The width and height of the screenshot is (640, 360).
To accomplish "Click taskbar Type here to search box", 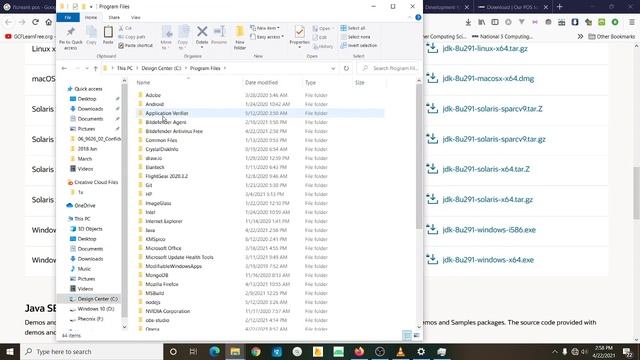I will coord(91,351).
